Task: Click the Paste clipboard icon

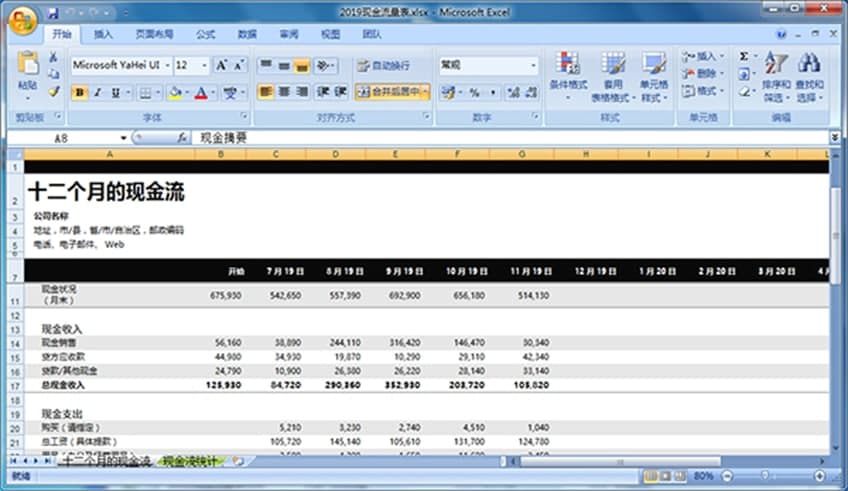Action: click(28, 64)
